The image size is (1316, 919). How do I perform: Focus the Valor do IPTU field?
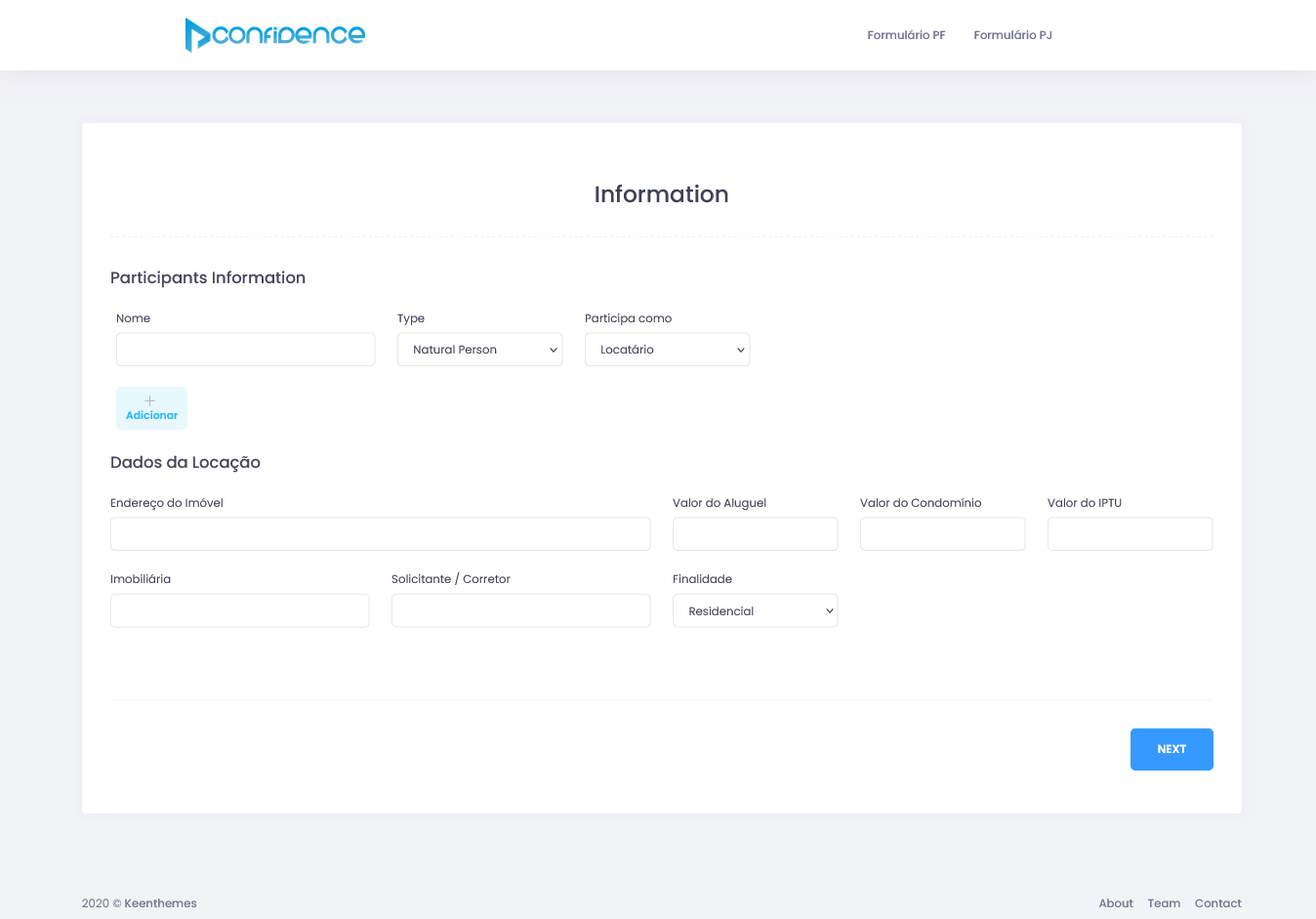[x=1130, y=534]
